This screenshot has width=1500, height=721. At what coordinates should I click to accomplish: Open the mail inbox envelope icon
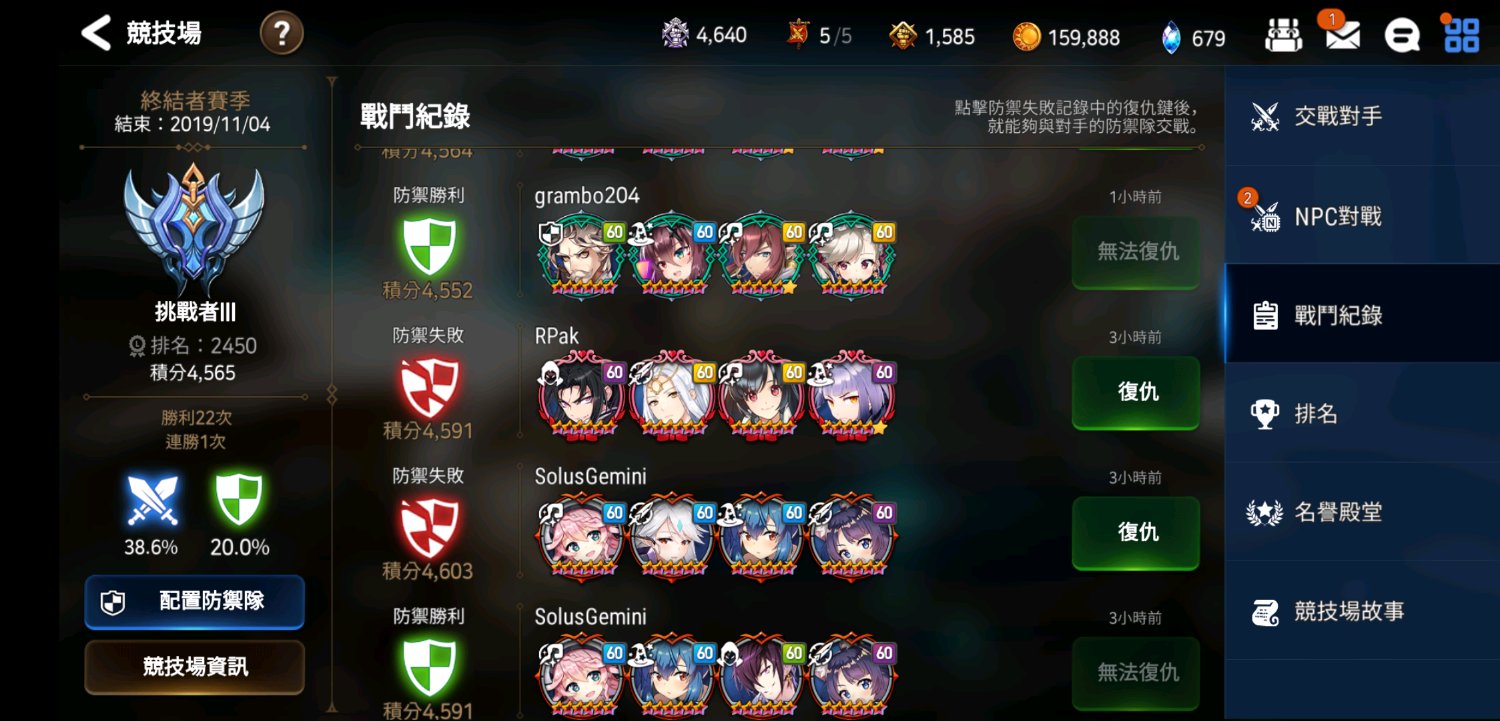click(x=1342, y=35)
